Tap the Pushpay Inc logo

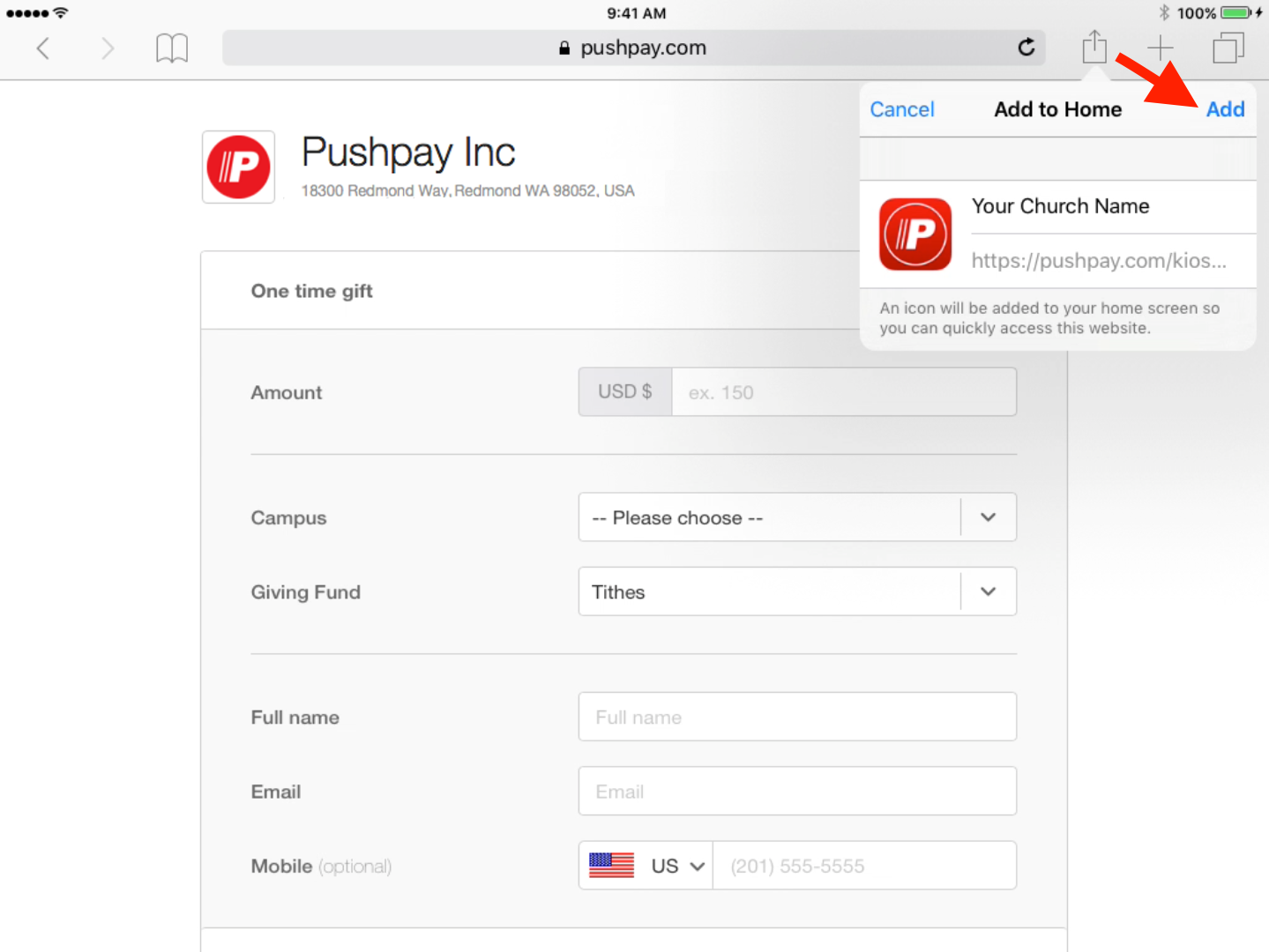coord(238,167)
